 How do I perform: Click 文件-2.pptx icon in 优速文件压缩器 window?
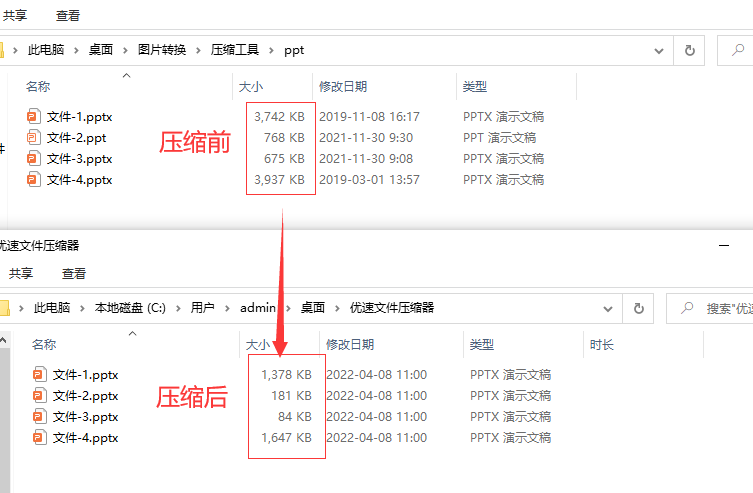click(40, 396)
